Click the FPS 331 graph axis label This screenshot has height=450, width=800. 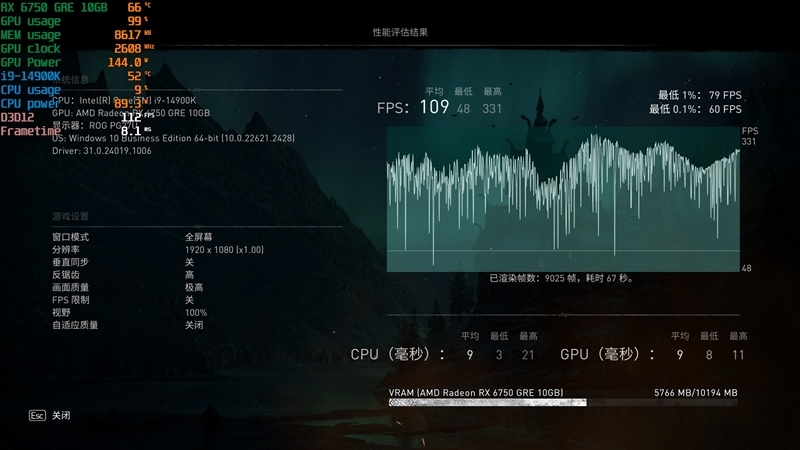pyautogui.click(x=749, y=136)
